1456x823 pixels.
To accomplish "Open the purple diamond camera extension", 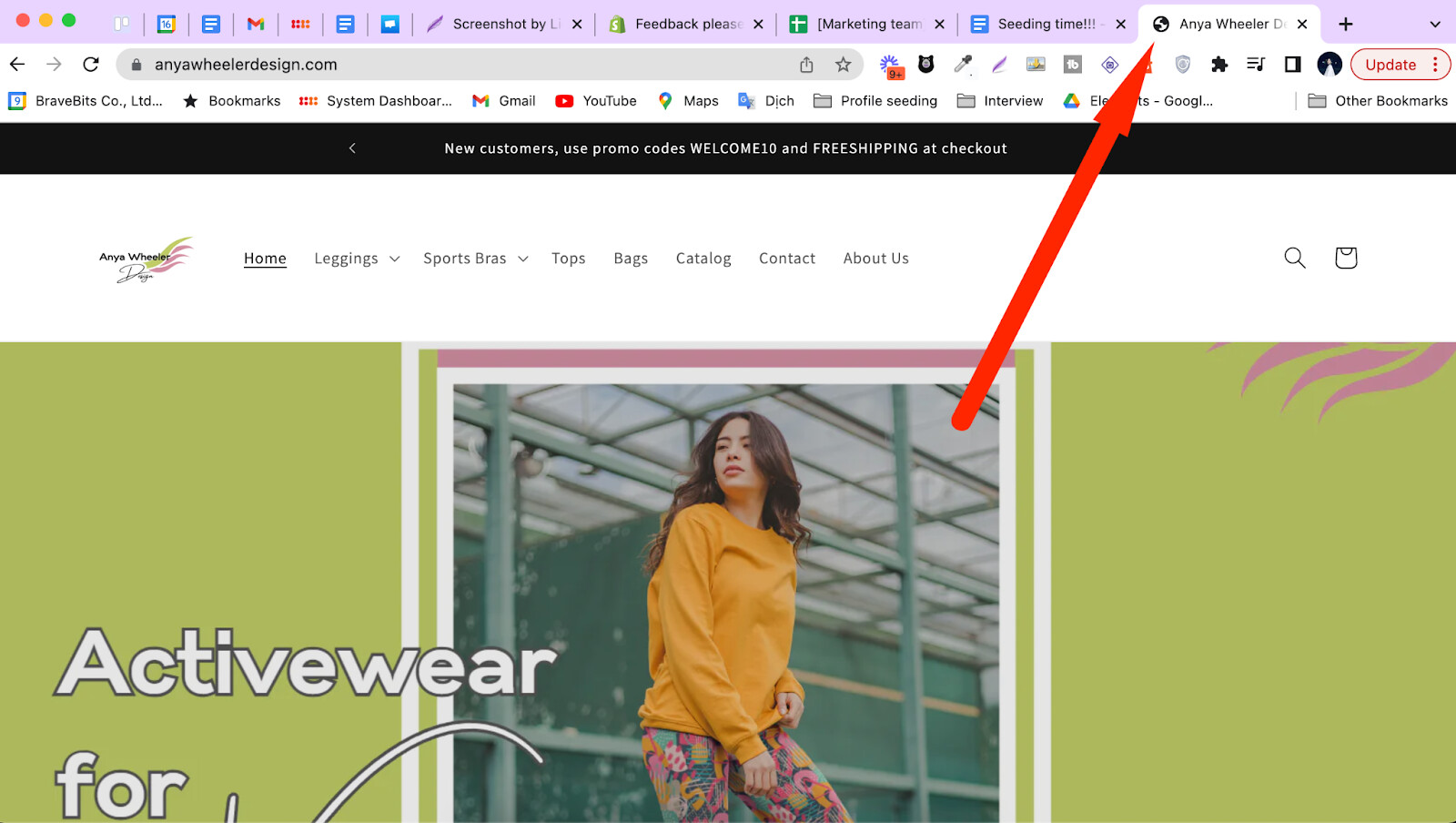I will pyautogui.click(x=1109, y=65).
